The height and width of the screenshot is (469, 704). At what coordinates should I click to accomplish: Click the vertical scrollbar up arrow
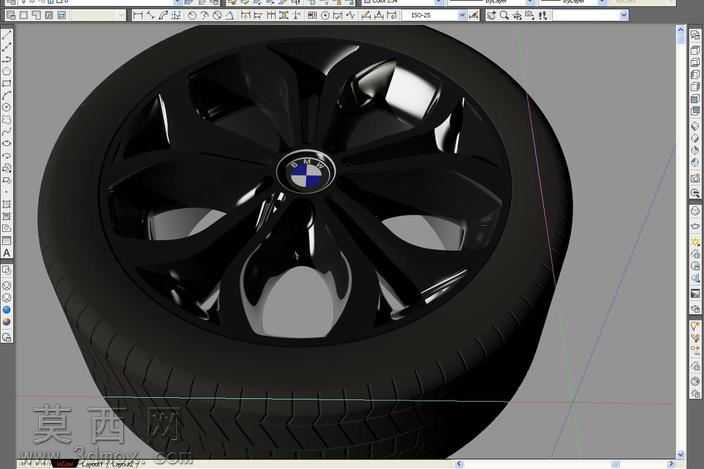tap(680, 30)
